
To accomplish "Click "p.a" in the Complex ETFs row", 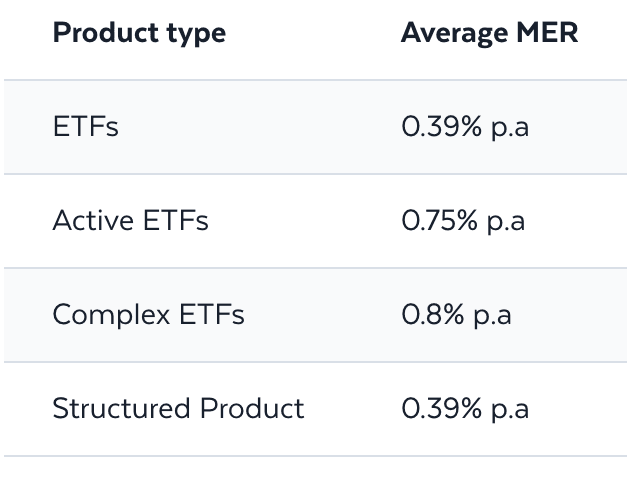I will [x=493, y=315].
